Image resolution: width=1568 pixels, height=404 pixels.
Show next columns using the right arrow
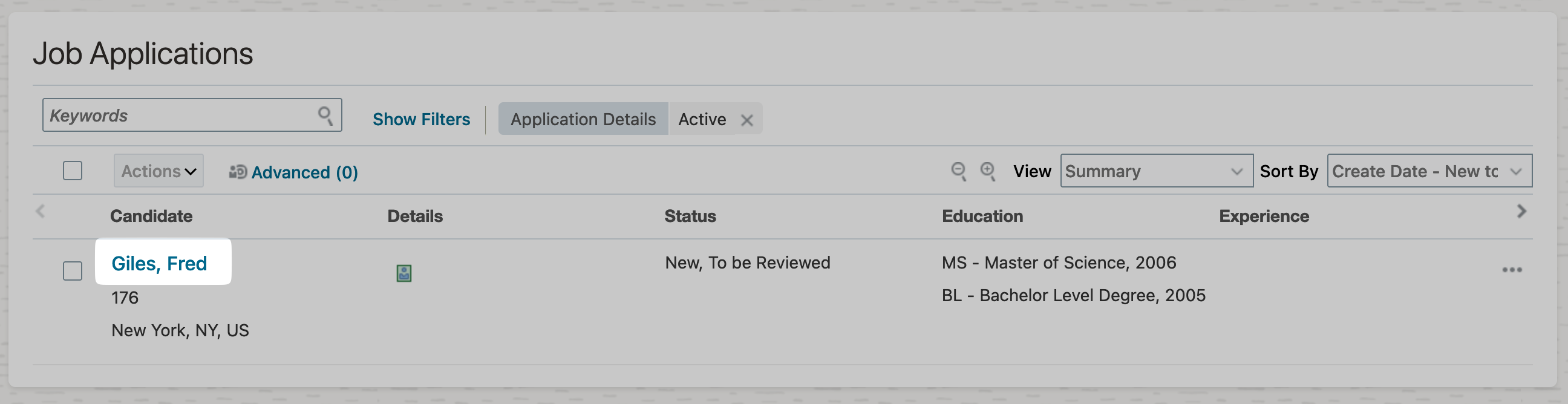(x=1521, y=211)
